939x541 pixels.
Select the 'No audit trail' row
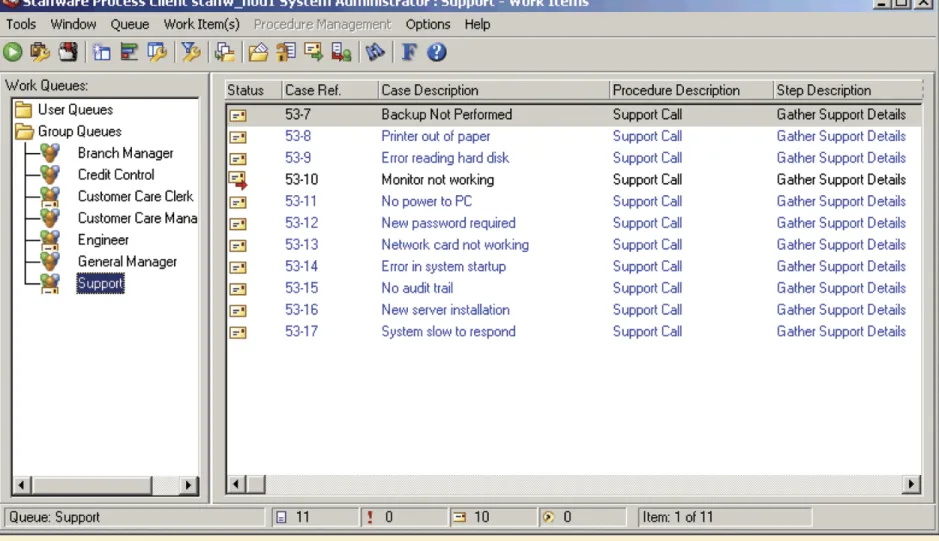click(574, 288)
